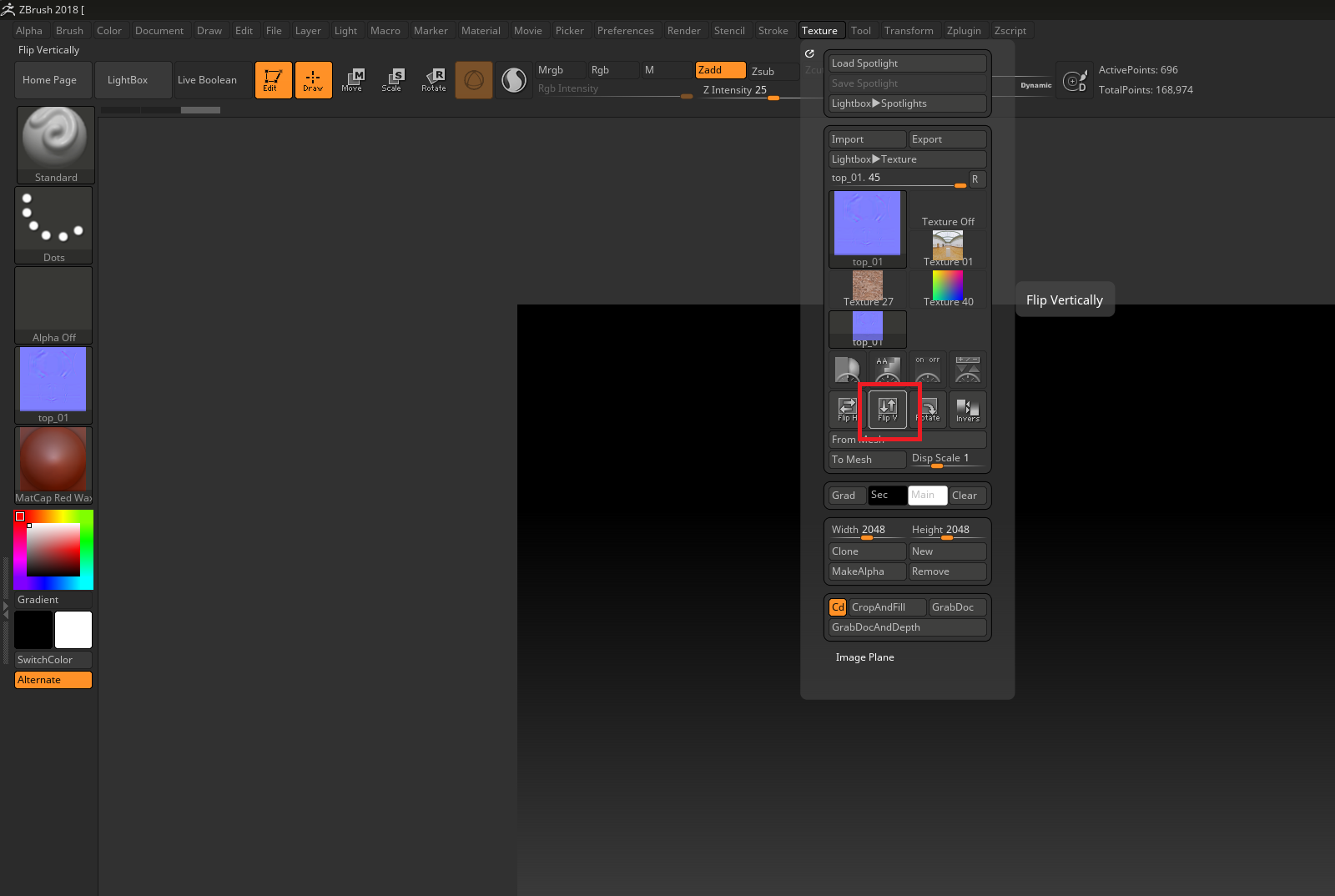Click the Texture Off slot
1335x896 pixels.
coord(948,210)
